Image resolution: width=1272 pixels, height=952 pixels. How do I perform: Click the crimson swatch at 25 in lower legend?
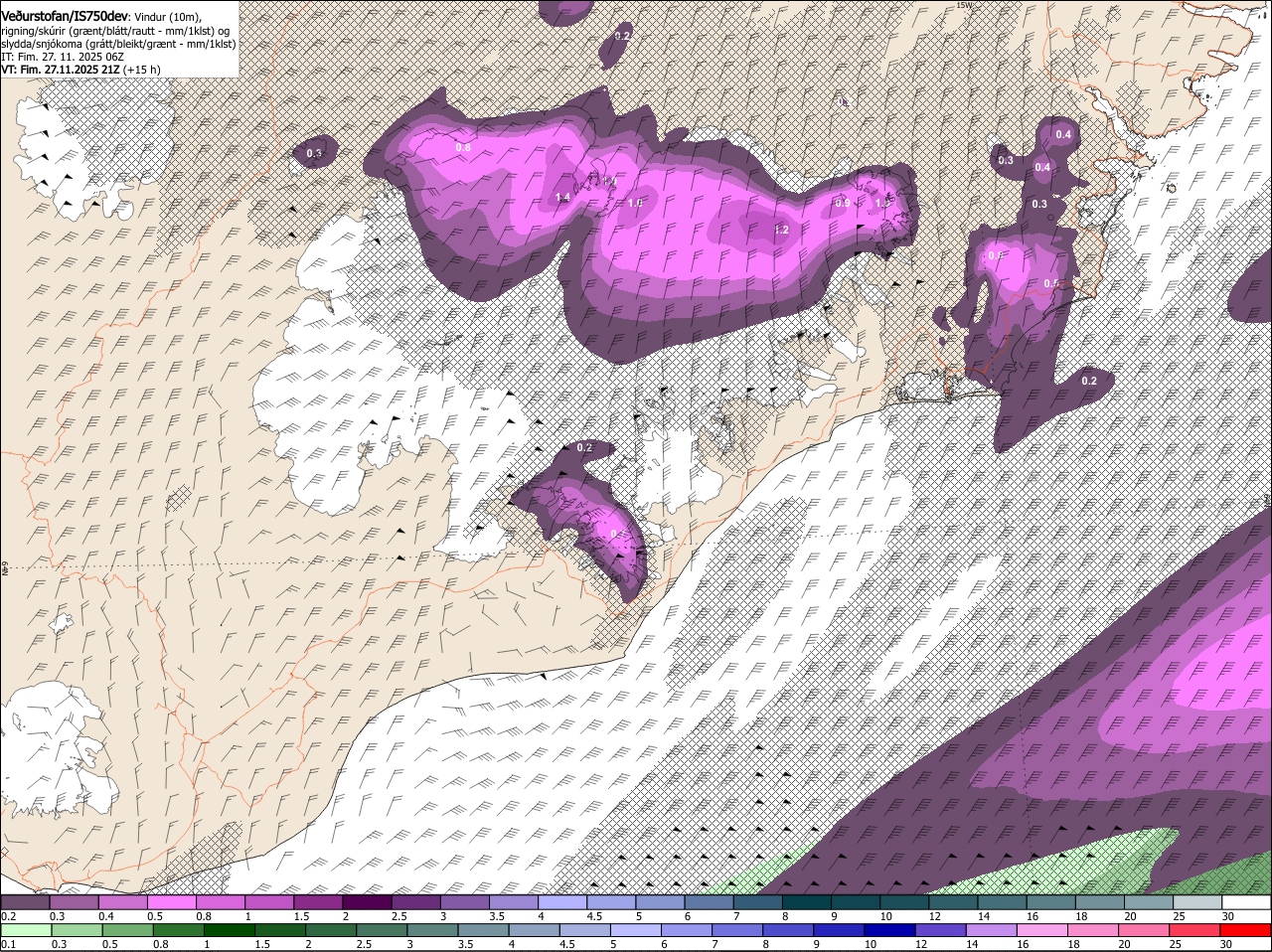(1196, 930)
